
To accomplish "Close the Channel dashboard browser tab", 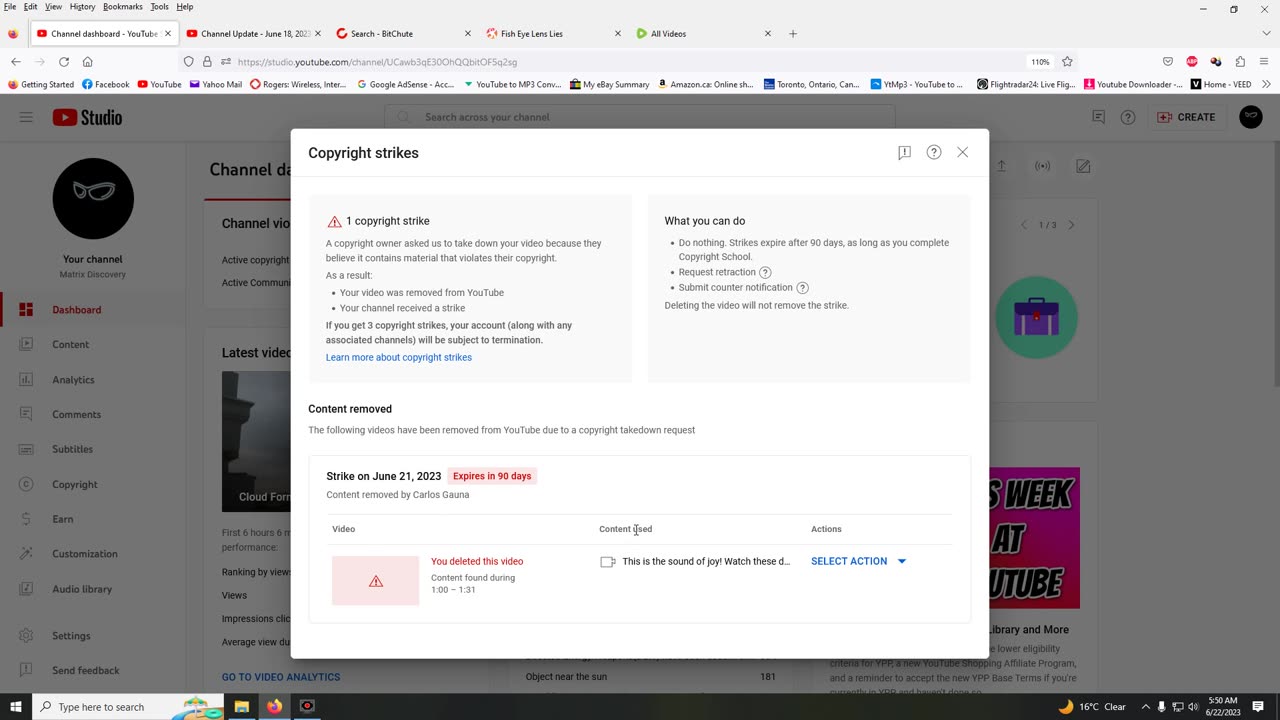I will point(167,34).
